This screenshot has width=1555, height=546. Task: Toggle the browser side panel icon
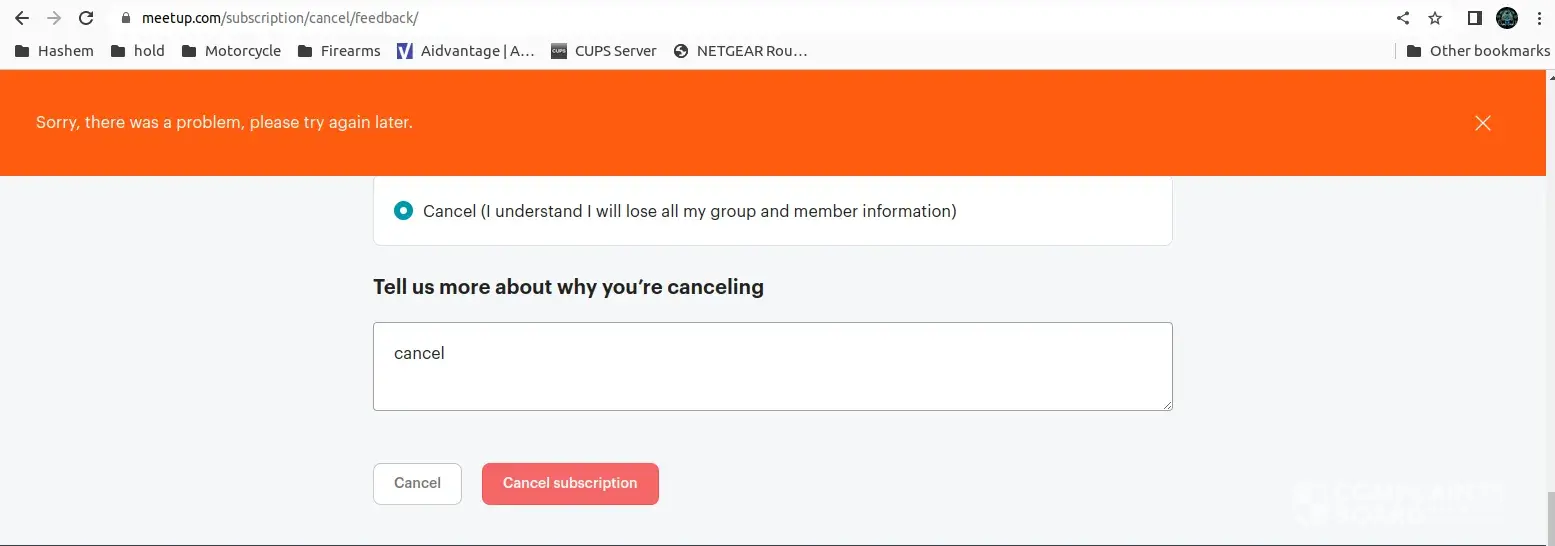(1474, 18)
